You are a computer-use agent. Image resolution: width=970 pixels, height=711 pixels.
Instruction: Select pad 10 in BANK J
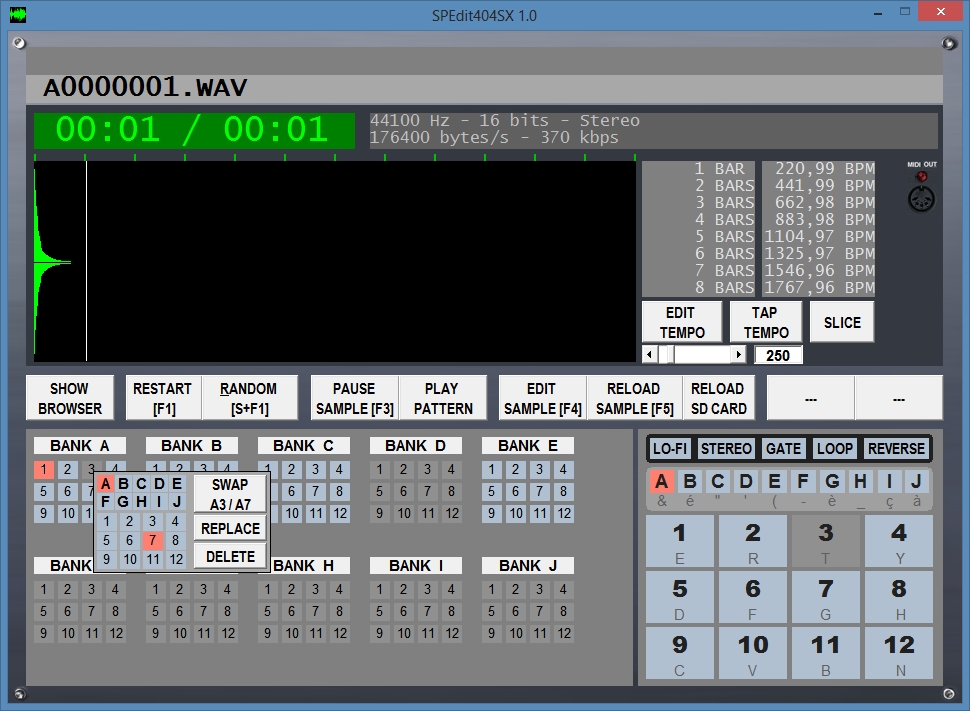515,633
